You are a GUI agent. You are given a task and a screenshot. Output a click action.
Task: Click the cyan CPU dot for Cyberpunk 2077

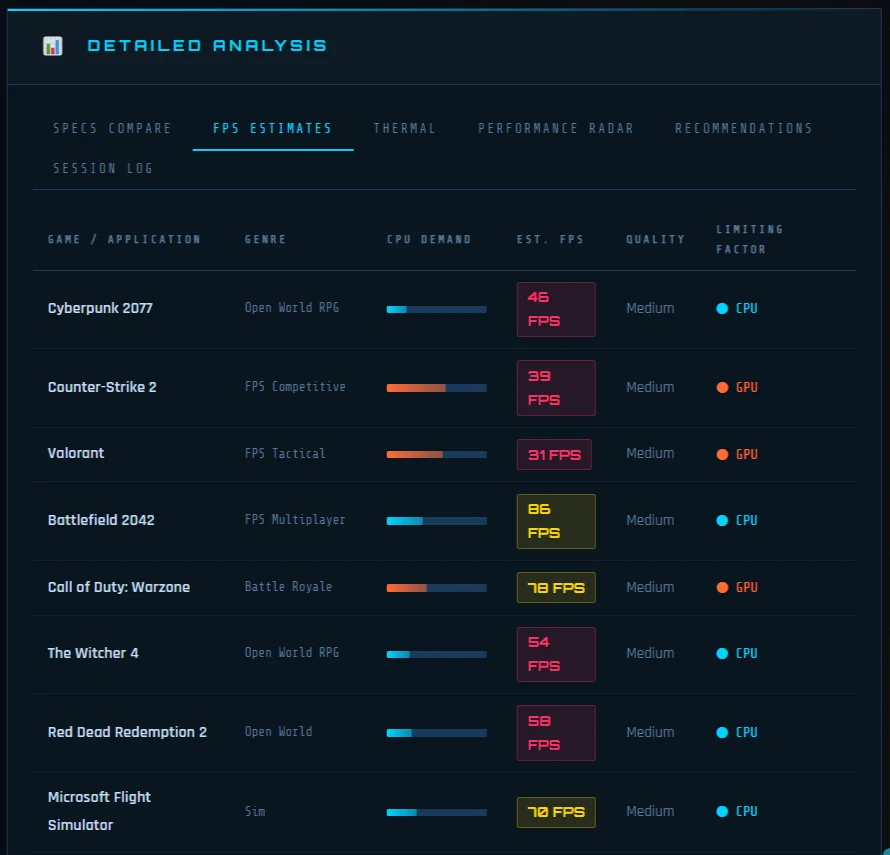[x=722, y=309]
